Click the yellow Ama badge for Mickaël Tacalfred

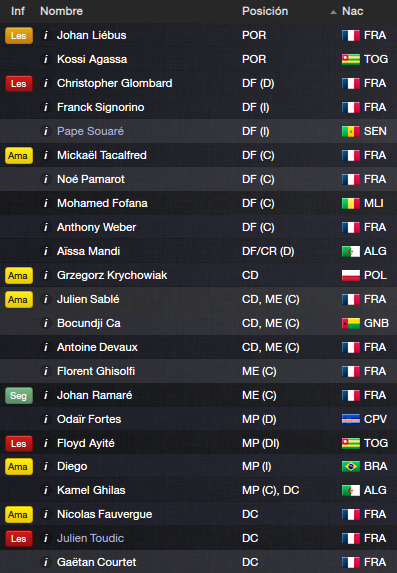pos(19,156)
